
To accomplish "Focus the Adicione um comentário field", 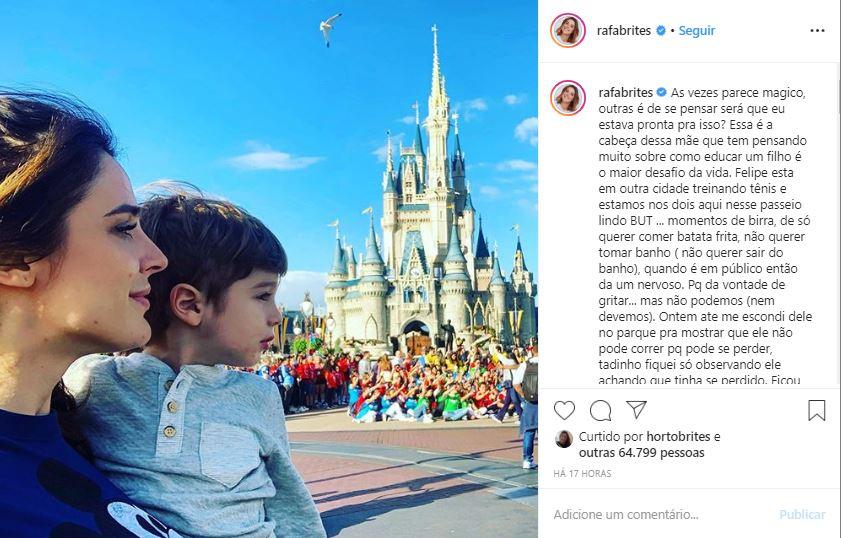I will click(x=662, y=514).
